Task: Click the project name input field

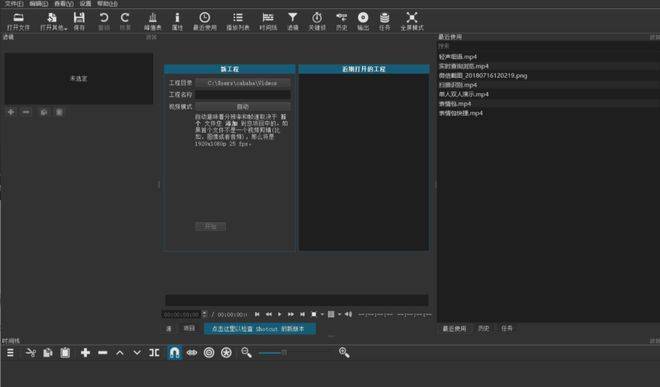Action: click(x=242, y=95)
